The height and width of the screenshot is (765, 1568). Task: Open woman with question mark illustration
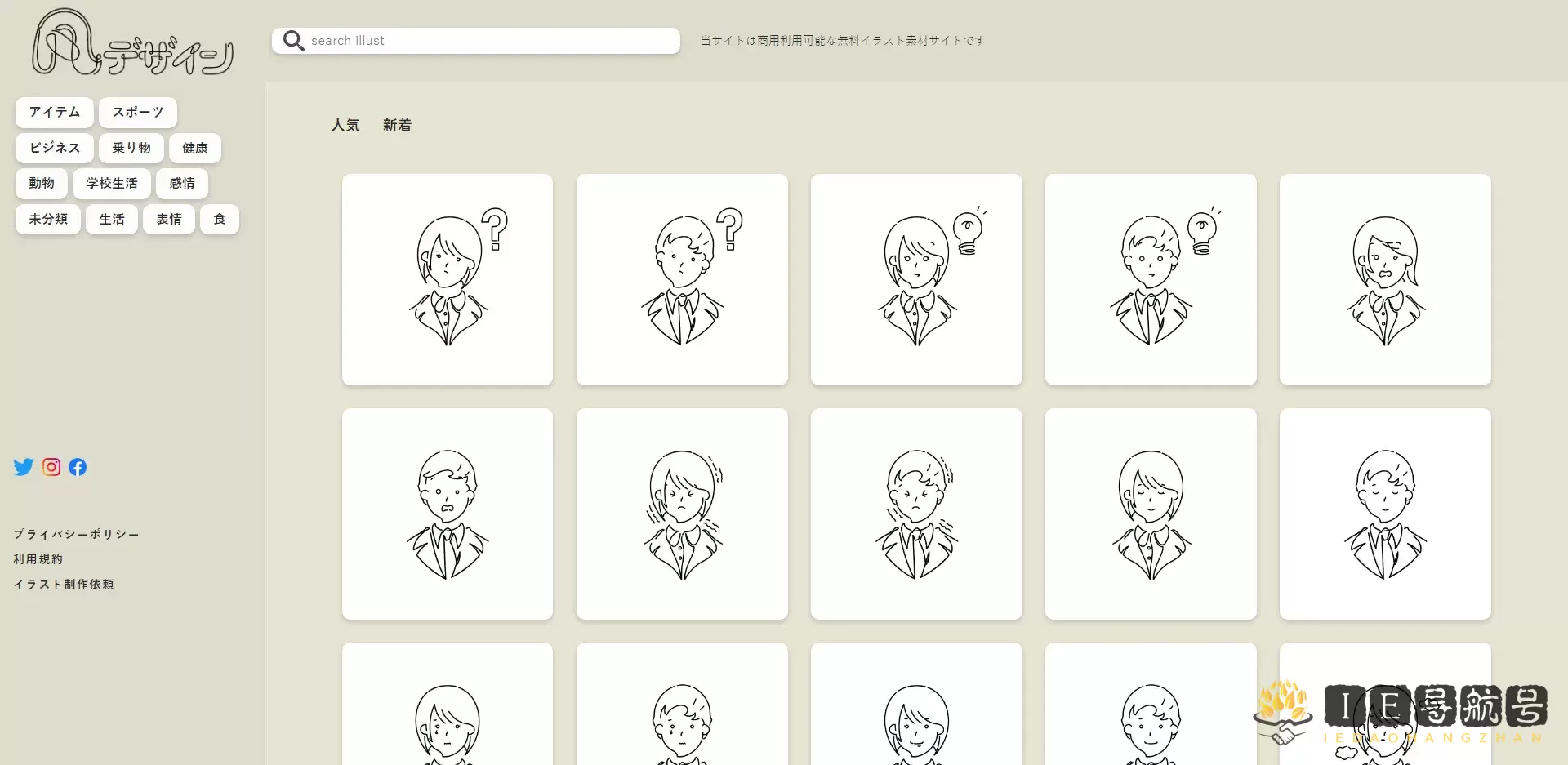[x=448, y=279]
